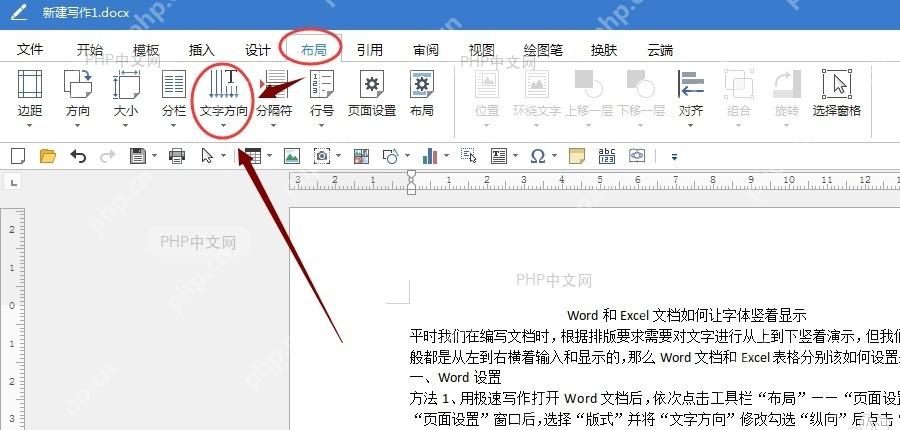Click the insert shapes icon
Image resolution: width=900 pixels, height=430 pixels.
point(391,156)
